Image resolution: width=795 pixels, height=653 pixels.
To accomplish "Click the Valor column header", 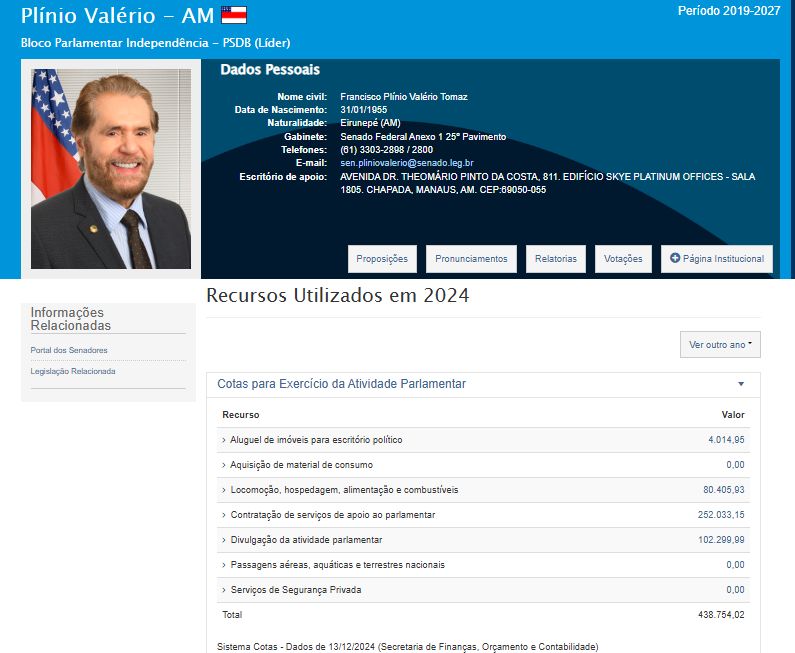I will coord(733,415).
